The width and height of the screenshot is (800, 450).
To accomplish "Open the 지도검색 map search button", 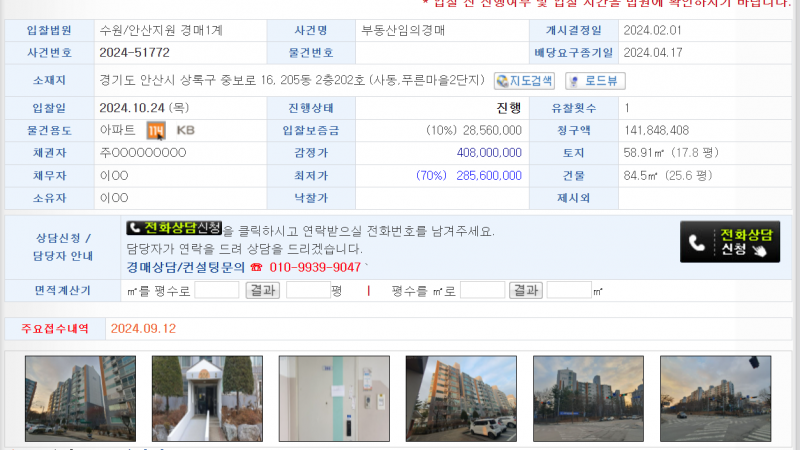I will click(524, 81).
